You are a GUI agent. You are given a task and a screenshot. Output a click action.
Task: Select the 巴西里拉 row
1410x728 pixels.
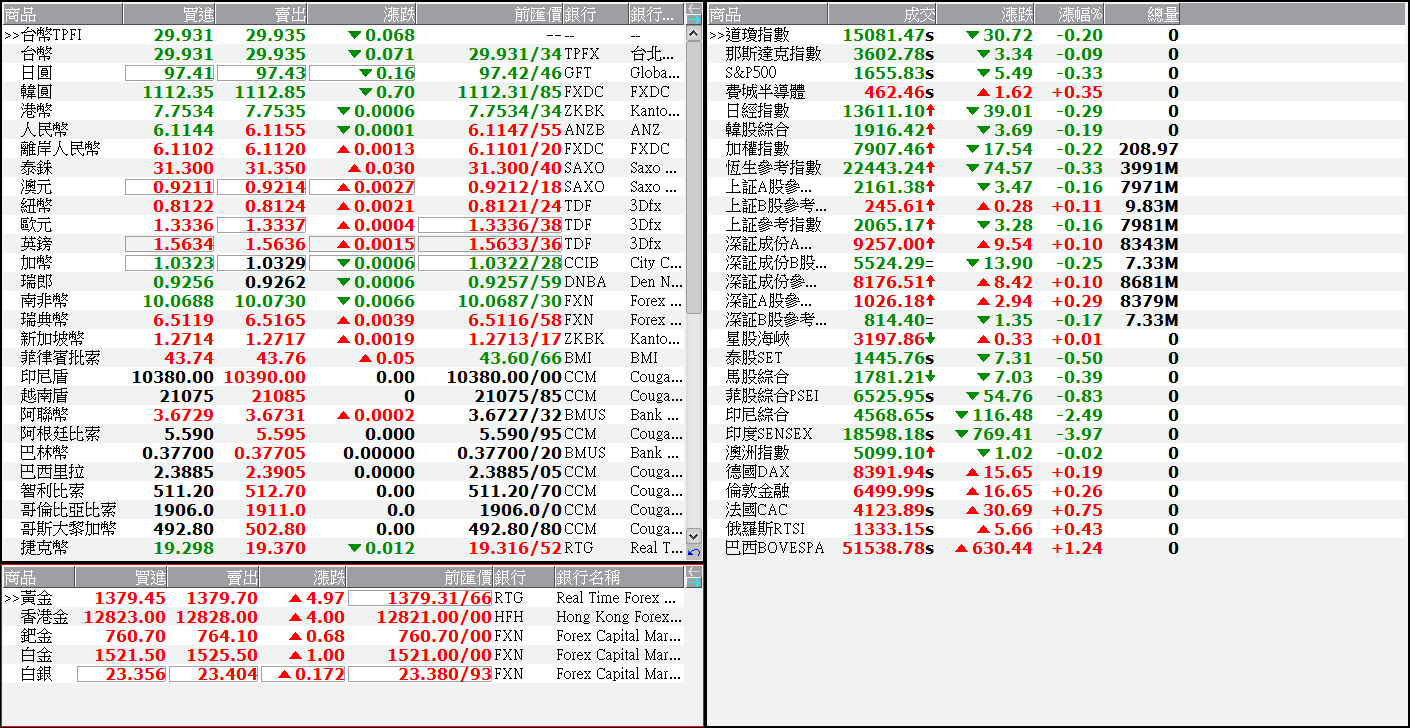pos(344,472)
